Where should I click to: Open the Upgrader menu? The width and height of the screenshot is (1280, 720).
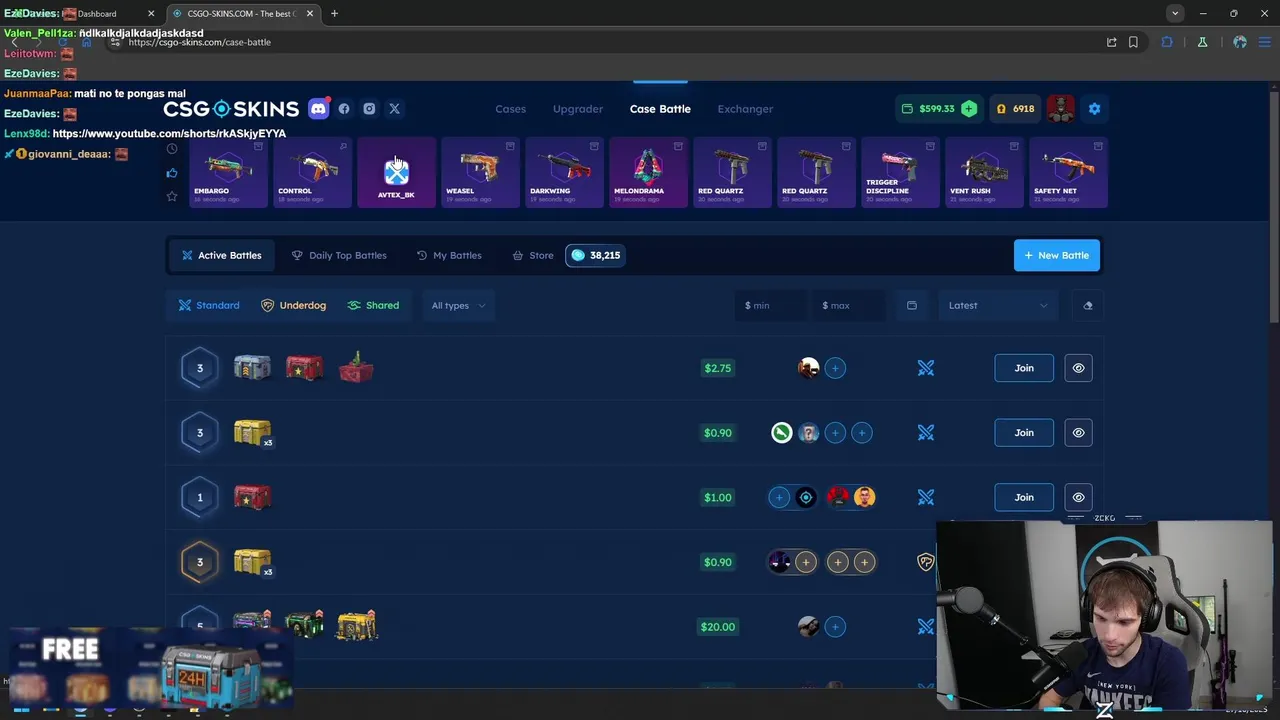click(x=578, y=109)
